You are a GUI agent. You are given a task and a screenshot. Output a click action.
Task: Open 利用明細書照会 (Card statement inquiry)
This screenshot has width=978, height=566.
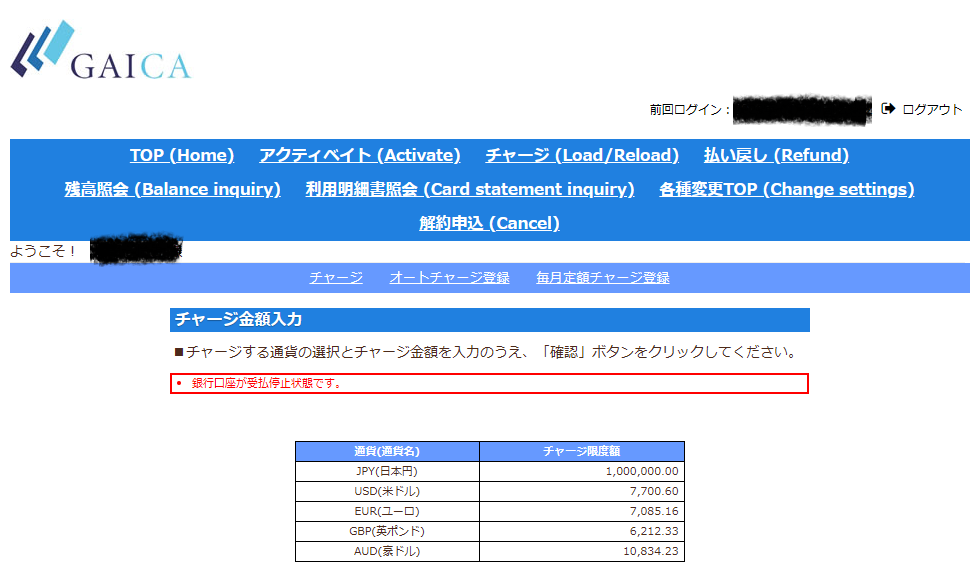(470, 189)
